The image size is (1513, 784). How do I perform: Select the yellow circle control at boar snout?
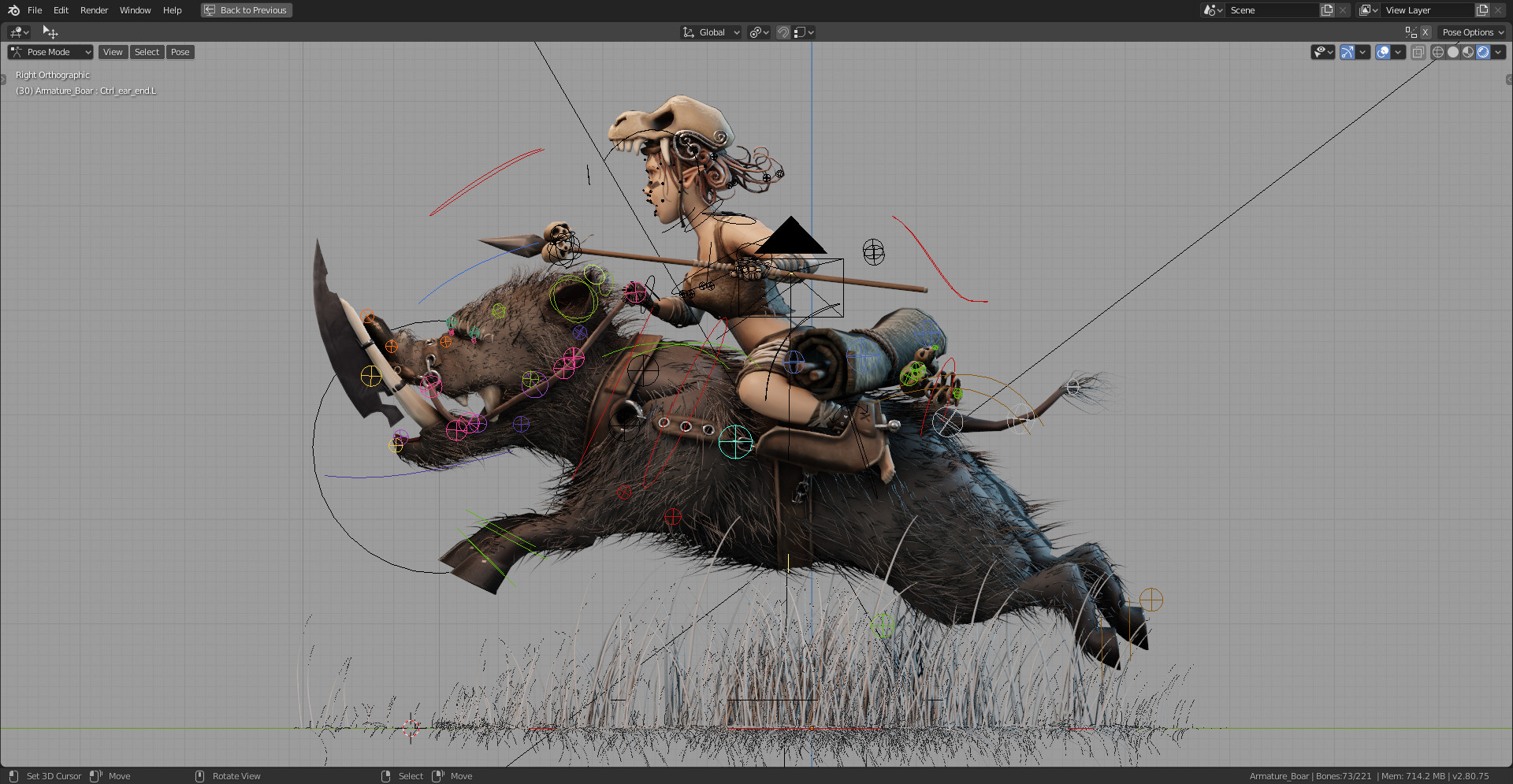tap(371, 377)
